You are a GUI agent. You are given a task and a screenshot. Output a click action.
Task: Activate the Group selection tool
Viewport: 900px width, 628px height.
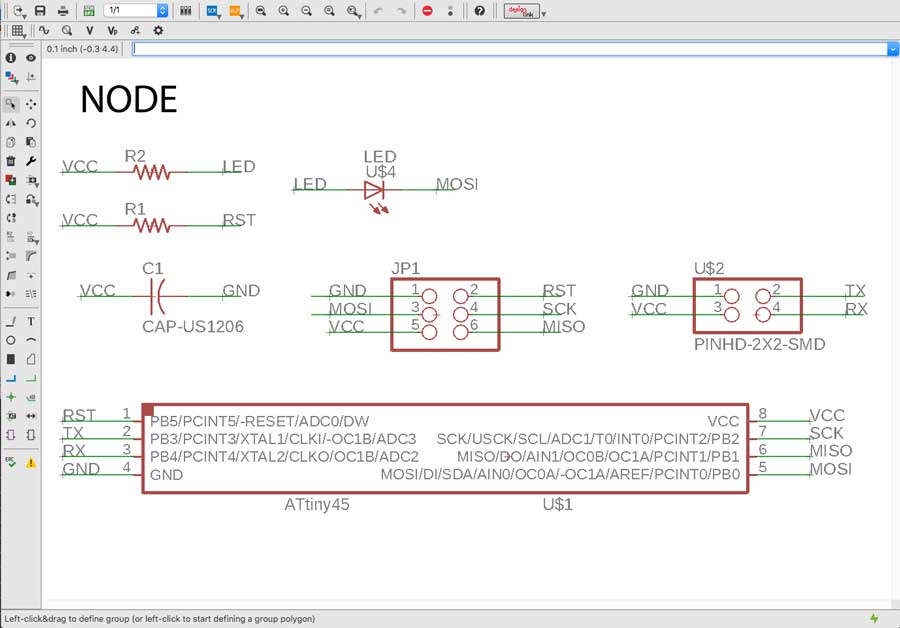(x=11, y=103)
